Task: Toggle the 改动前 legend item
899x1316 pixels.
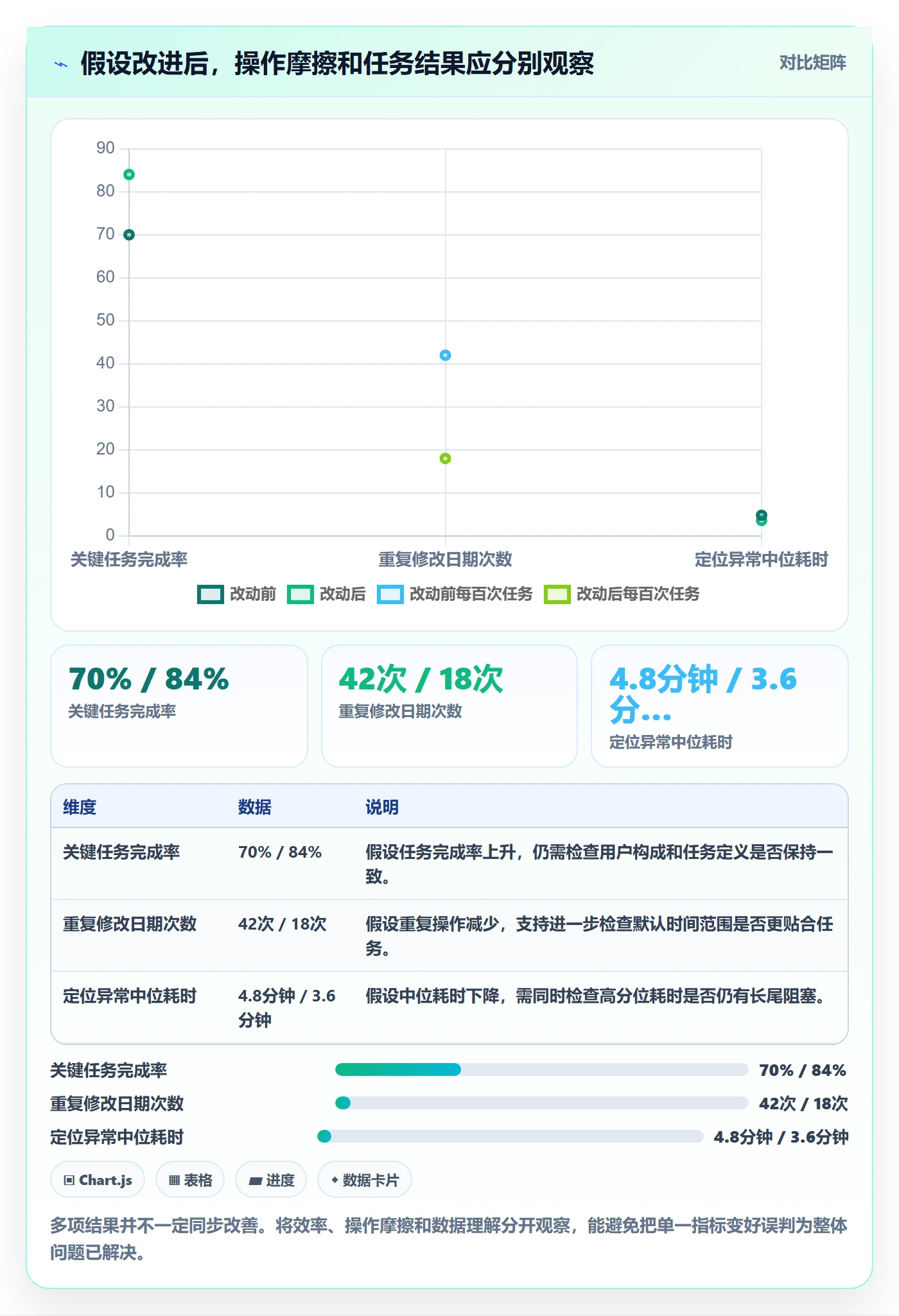Action: 236,594
